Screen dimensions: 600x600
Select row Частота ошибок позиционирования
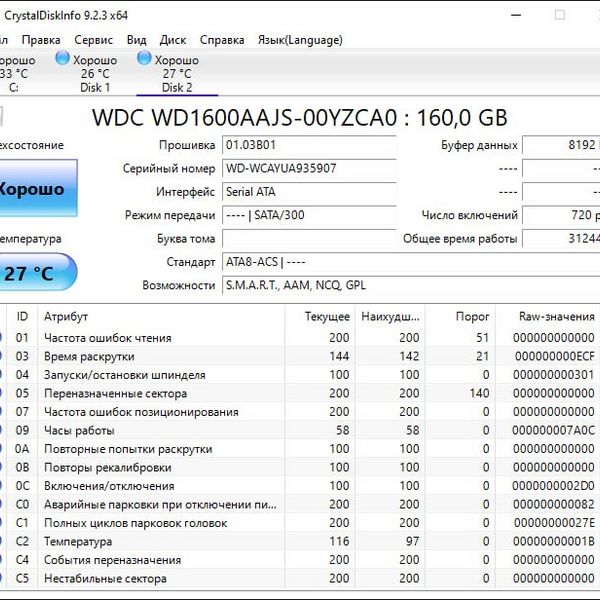[x=300, y=412]
